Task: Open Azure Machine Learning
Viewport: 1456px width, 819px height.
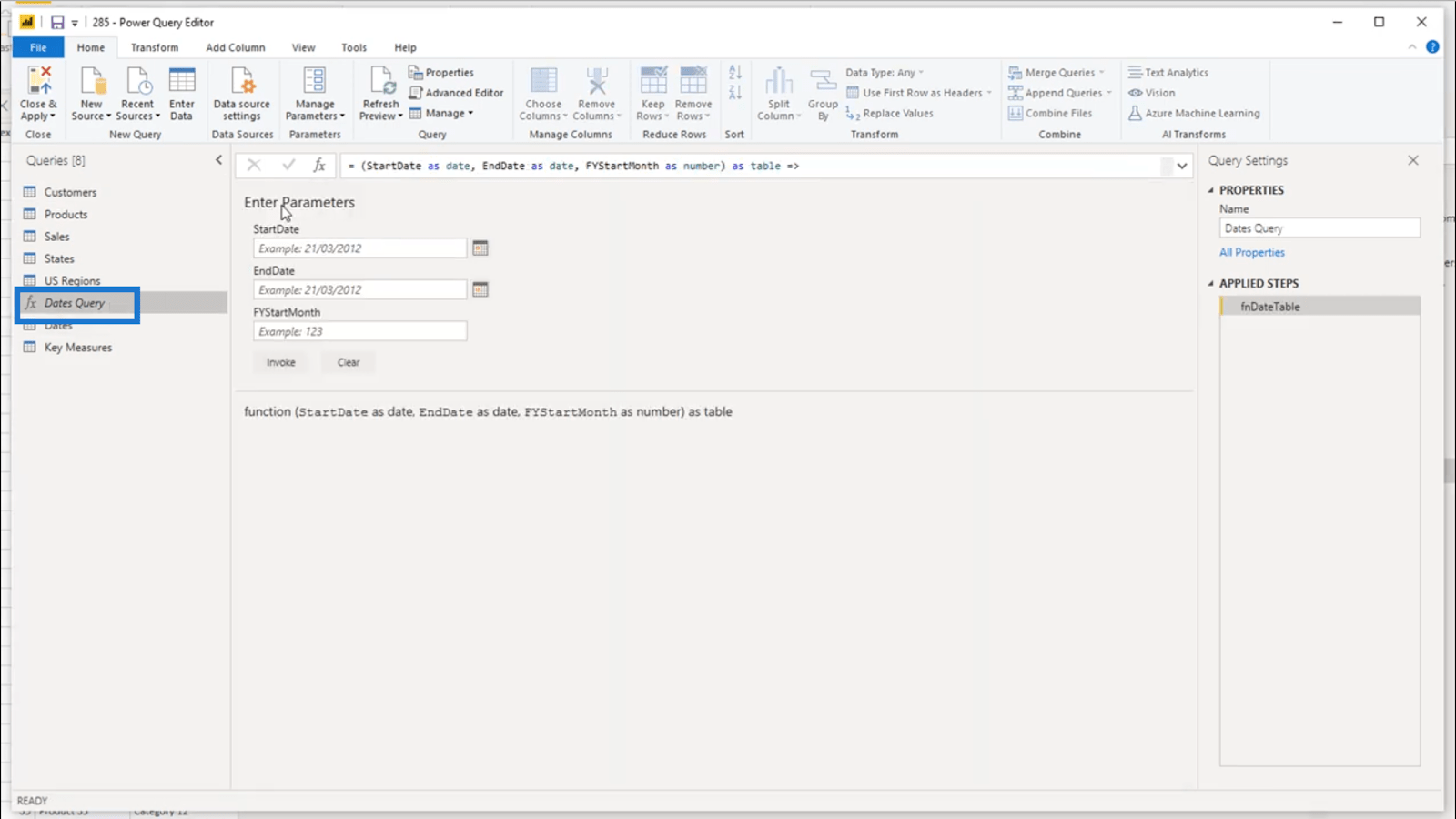Action: point(1194,114)
